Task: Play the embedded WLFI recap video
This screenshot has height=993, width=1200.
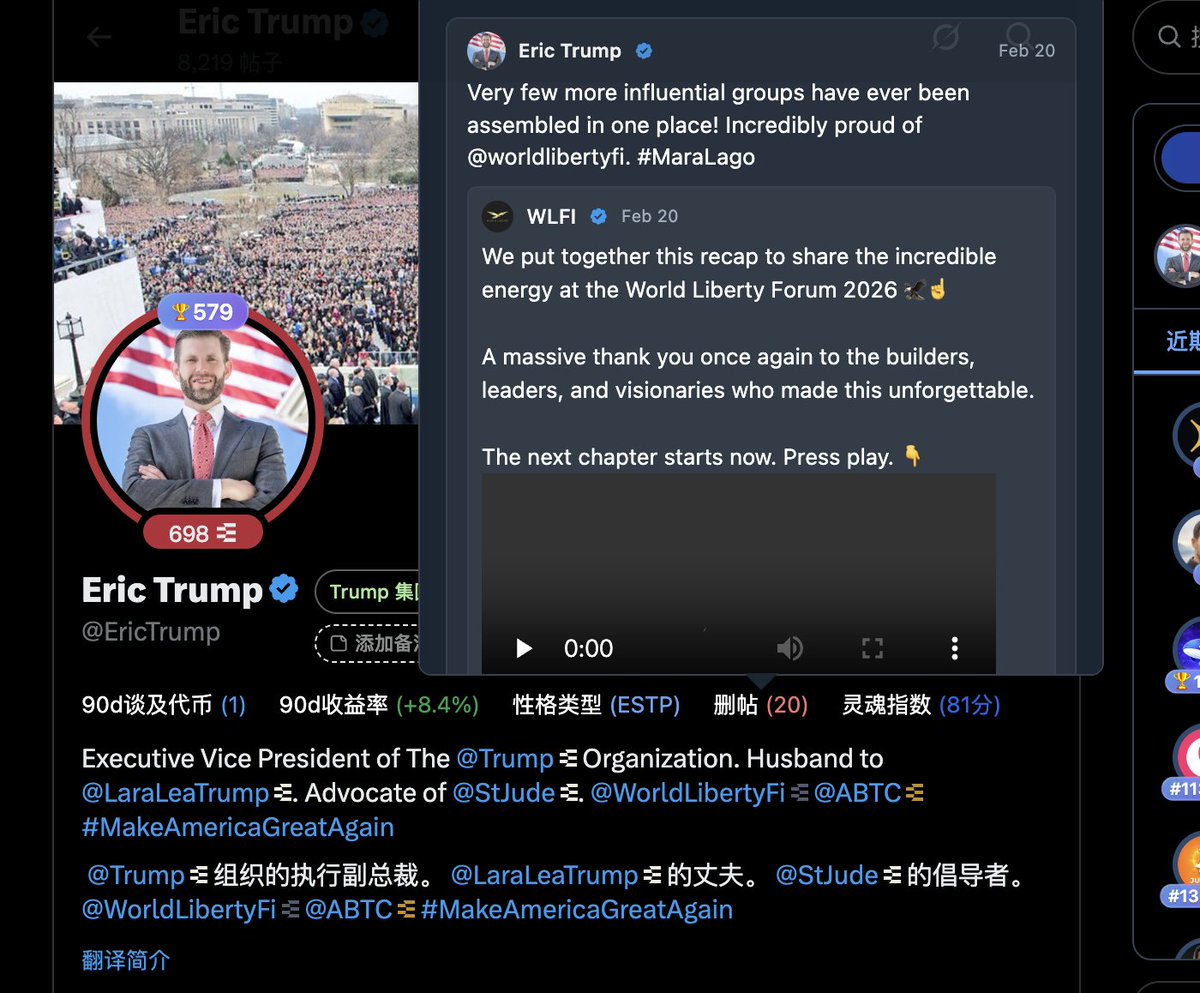Action: pos(524,649)
